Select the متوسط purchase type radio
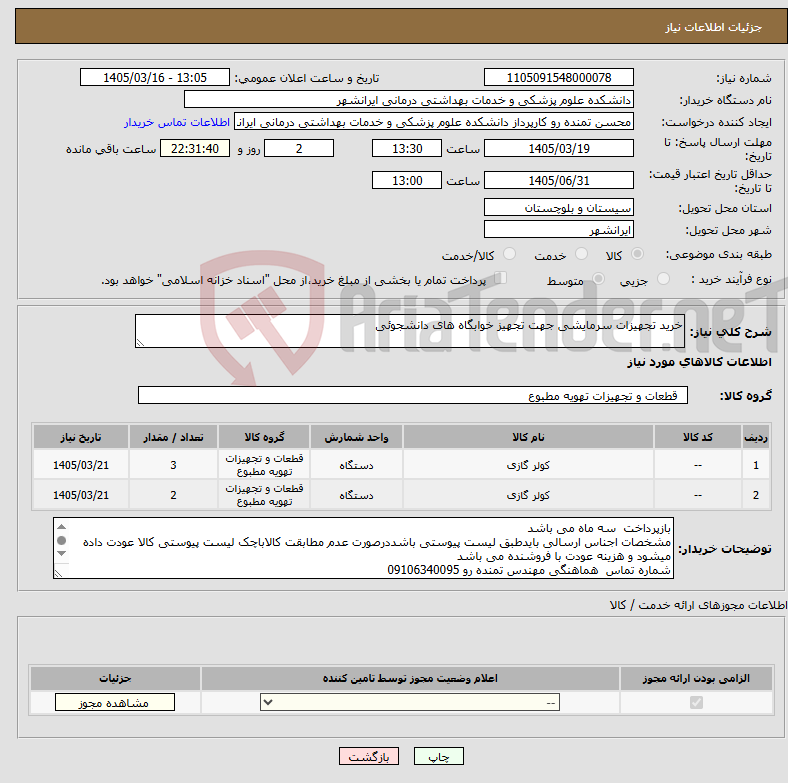This screenshot has width=788, height=783. (x=598, y=278)
